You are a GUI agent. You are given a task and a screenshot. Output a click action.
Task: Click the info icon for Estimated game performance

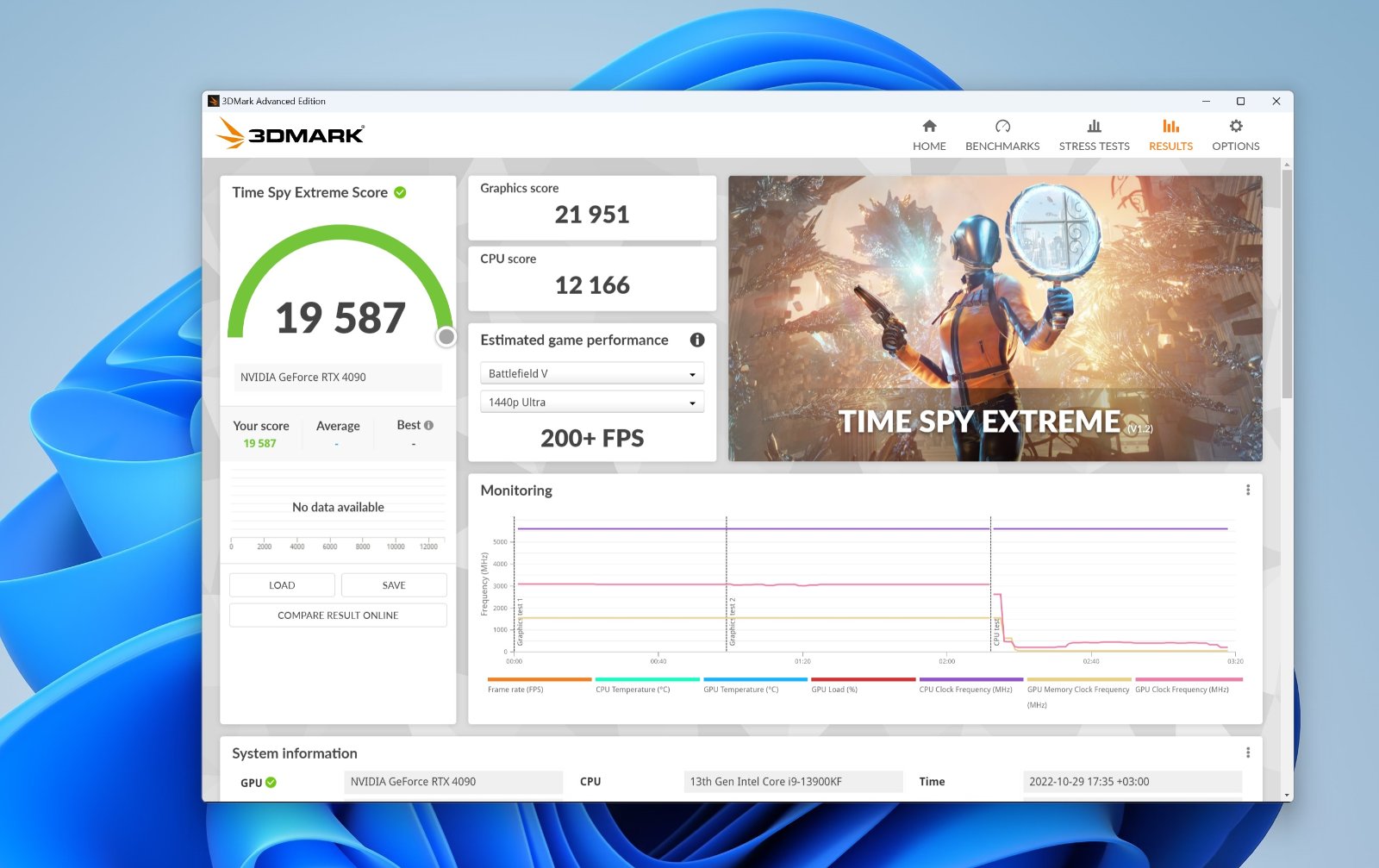pos(697,340)
